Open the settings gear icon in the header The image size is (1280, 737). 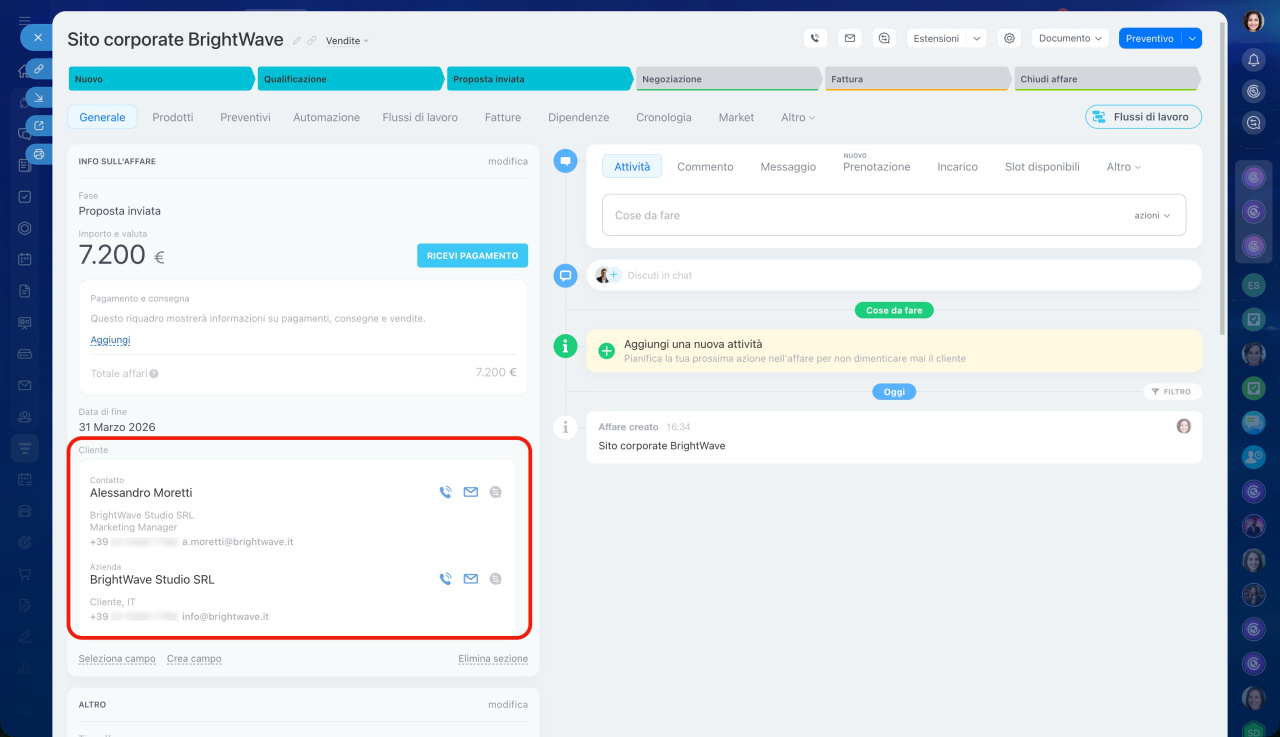point(1009,38)
